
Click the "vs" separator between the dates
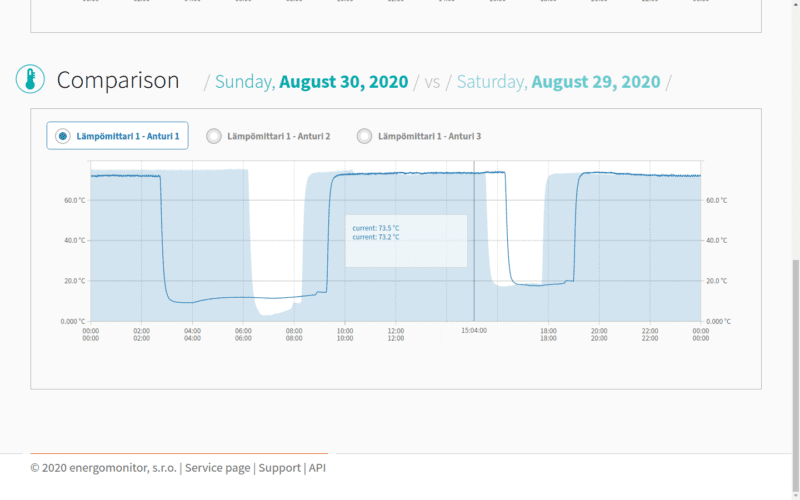(433, 82)
